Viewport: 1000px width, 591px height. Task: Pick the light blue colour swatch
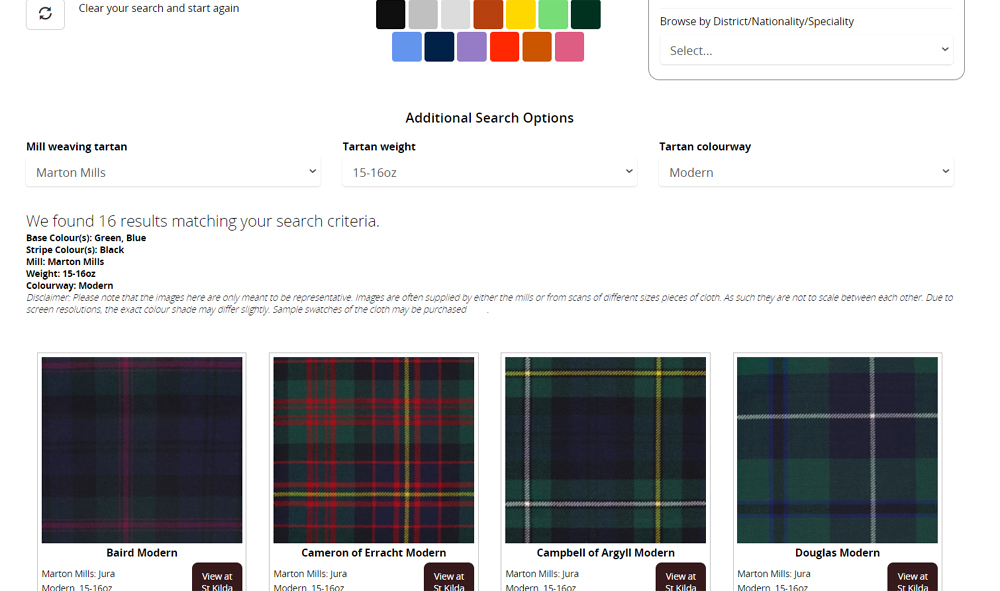(x=407, y=47)
